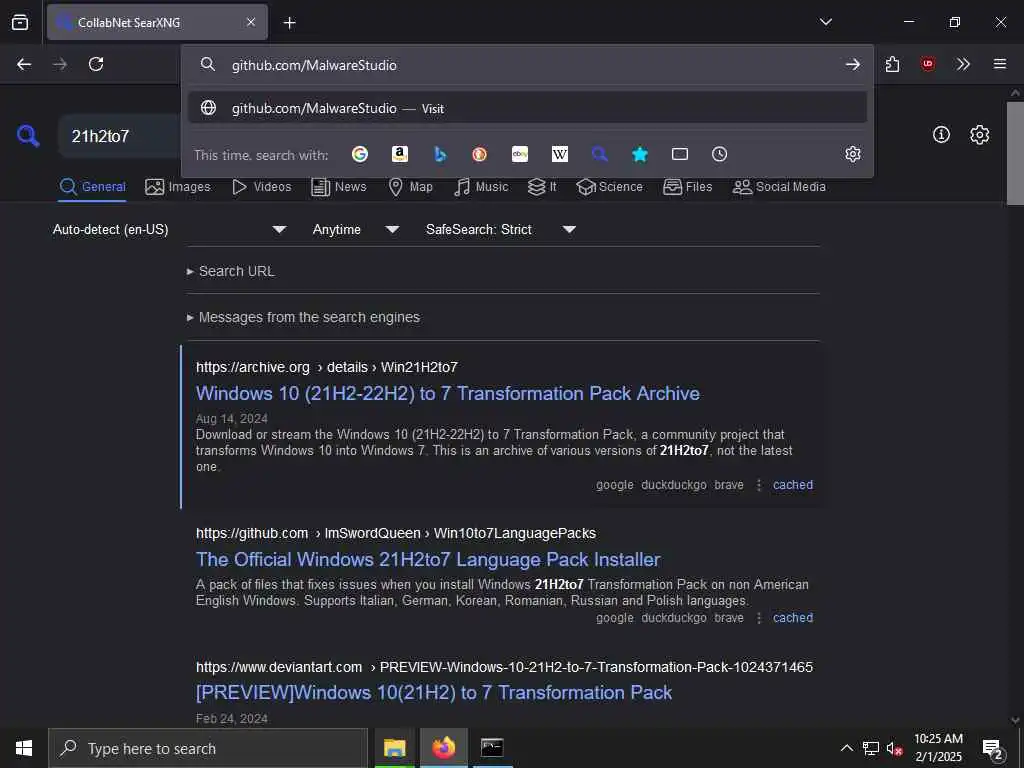1024x768 pixels.
Task: Open the Anytime time range dropdown
Action: [356, 229]
